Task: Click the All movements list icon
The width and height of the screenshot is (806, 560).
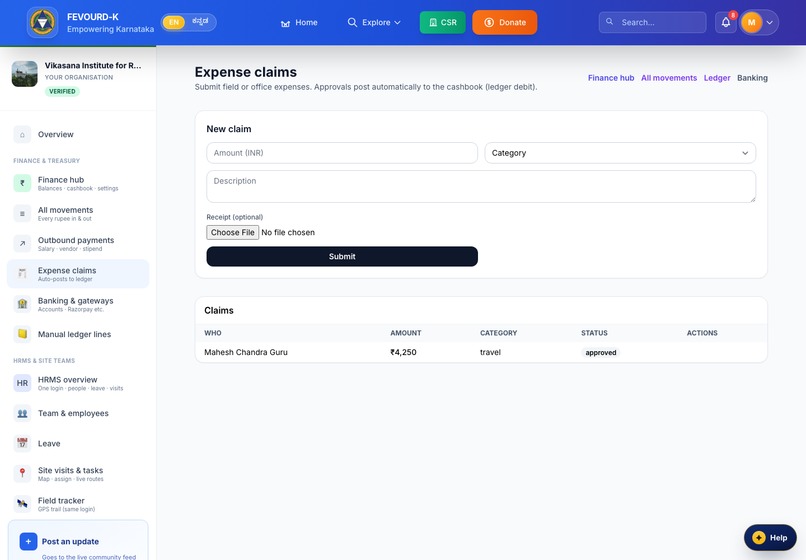Action: 22,213
